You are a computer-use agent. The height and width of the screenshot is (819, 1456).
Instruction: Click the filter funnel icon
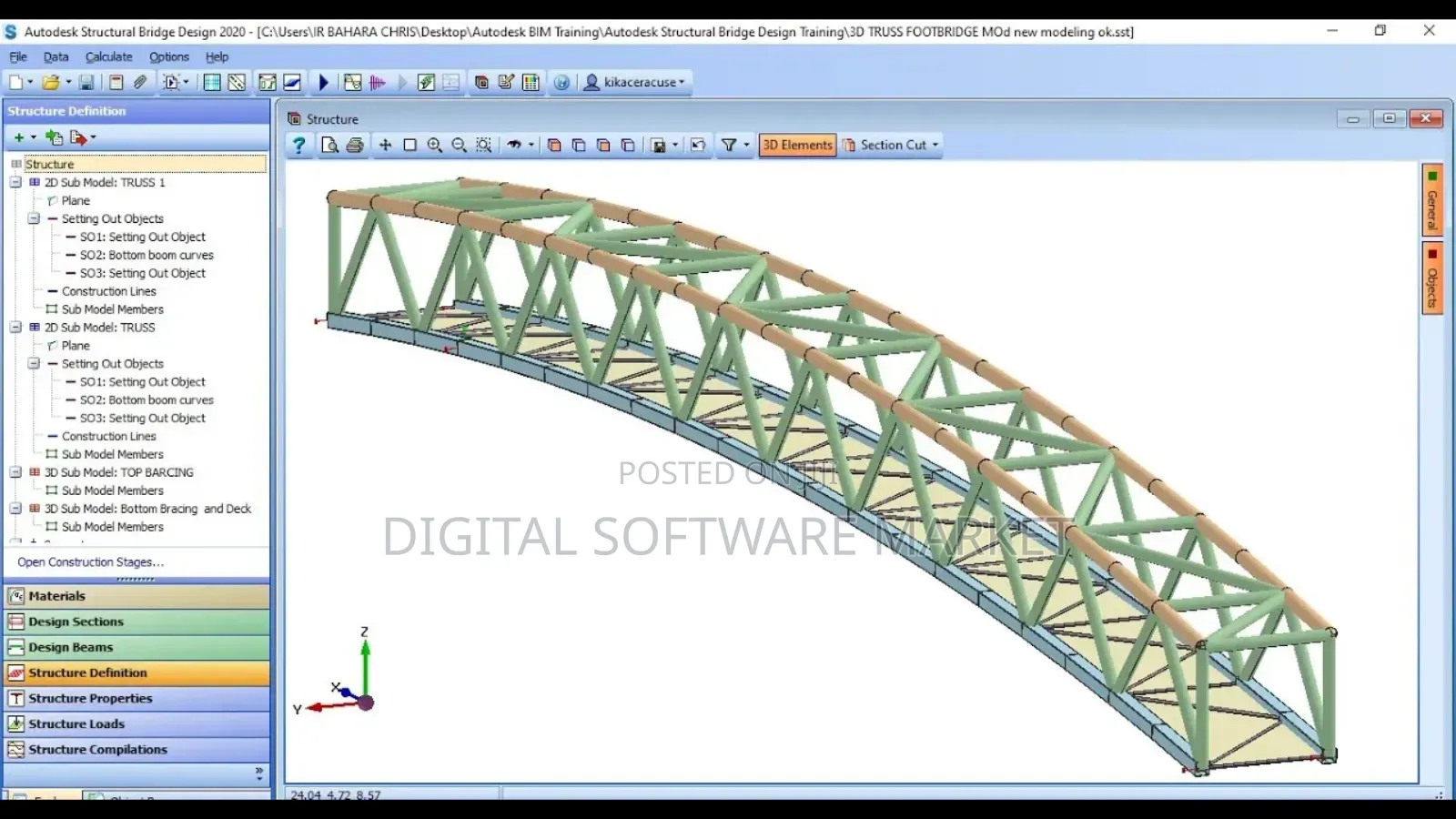729,145
